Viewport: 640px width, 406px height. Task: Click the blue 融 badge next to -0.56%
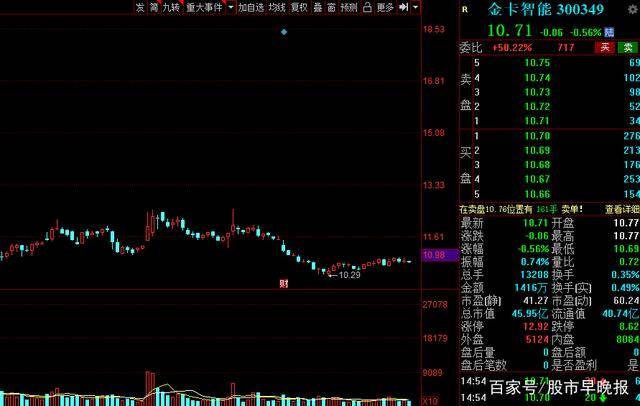(609, 32)
